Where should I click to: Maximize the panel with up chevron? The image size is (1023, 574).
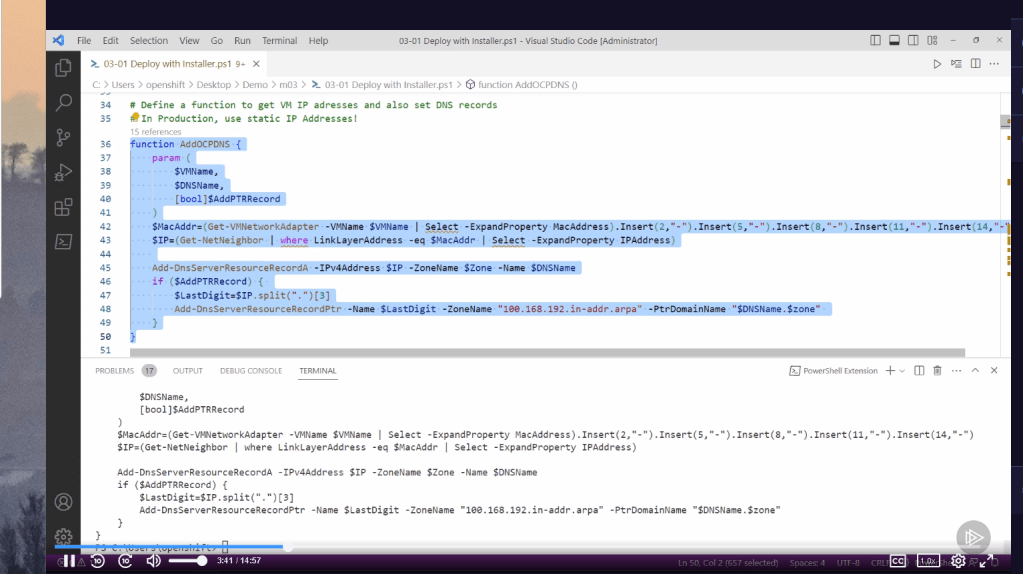[975, 370]
